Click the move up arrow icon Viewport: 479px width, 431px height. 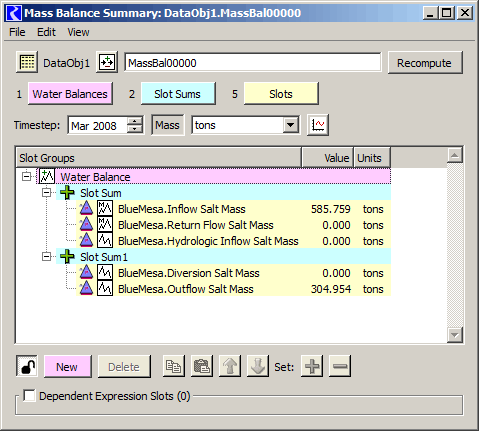[x=230, y=367]
